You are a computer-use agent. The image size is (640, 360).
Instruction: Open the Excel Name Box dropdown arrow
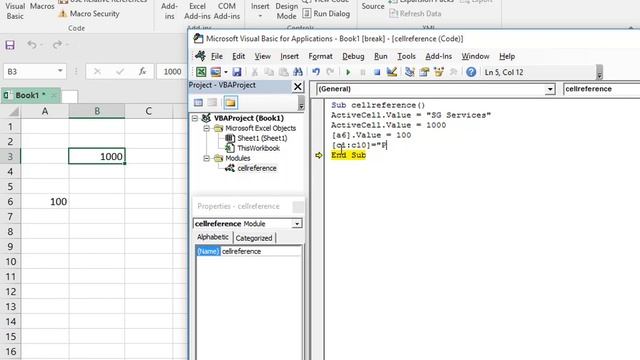60,71
